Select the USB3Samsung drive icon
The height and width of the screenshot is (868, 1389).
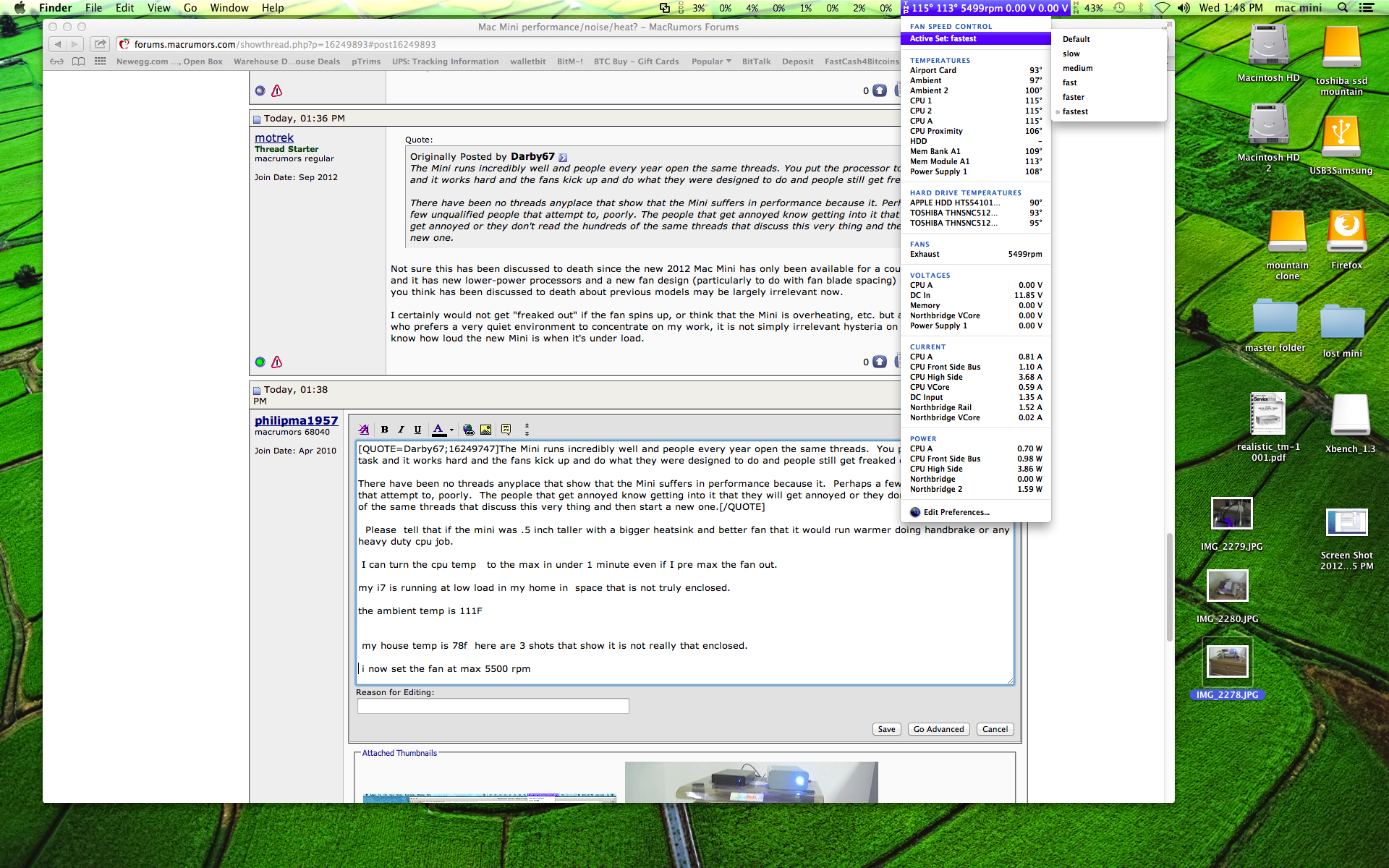tap(1341, 137)
